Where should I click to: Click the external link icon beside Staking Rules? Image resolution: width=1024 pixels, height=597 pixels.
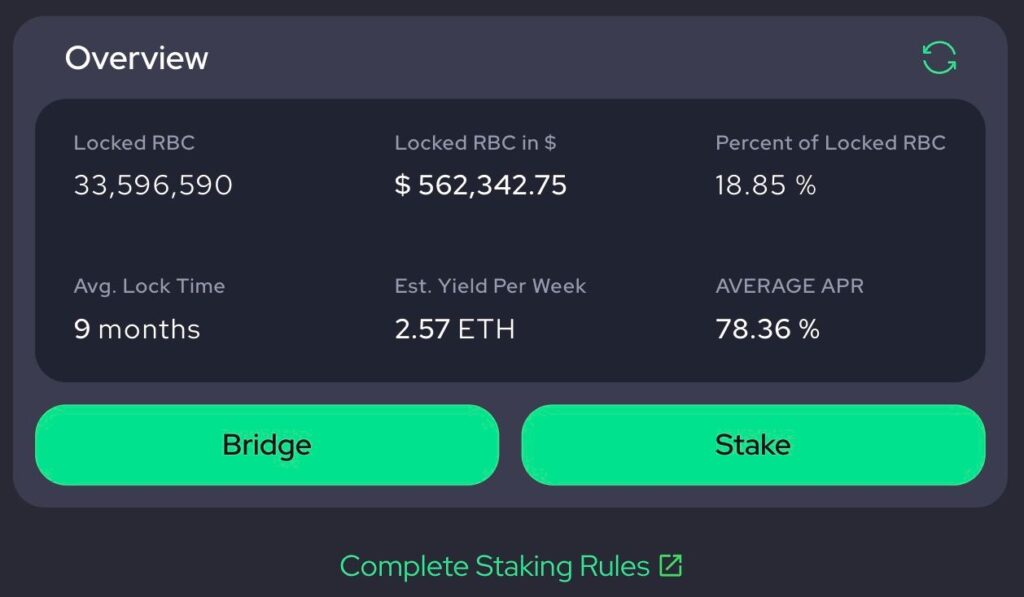click(x=671, y=564)
